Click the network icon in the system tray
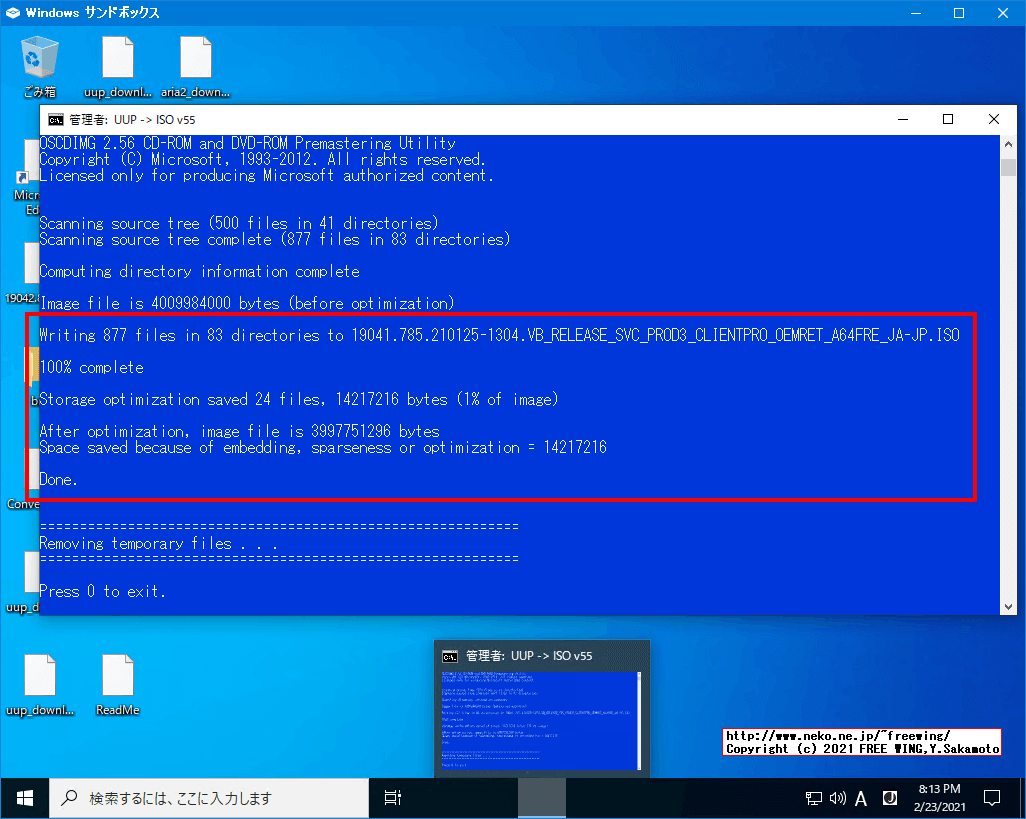This screenshot has width=1026, height=819. point(812,797)
